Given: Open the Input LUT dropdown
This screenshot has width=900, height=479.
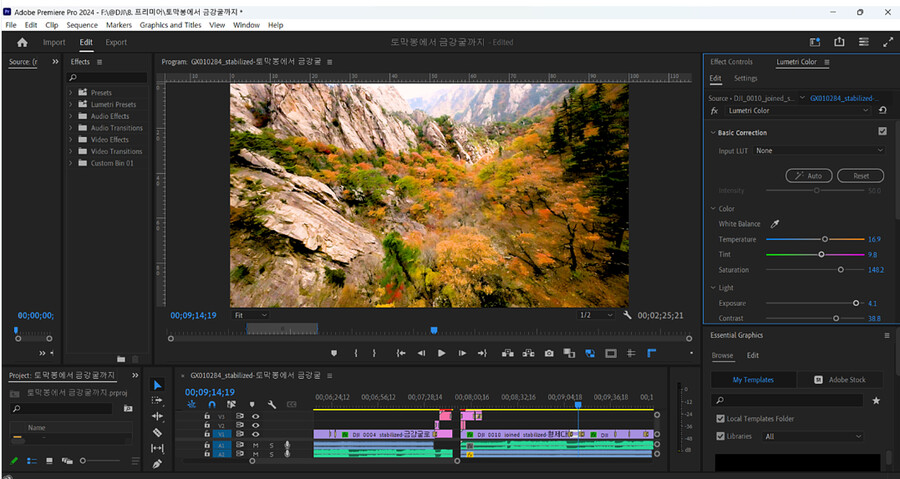Looking at the screenshot, I should (818, 150).
